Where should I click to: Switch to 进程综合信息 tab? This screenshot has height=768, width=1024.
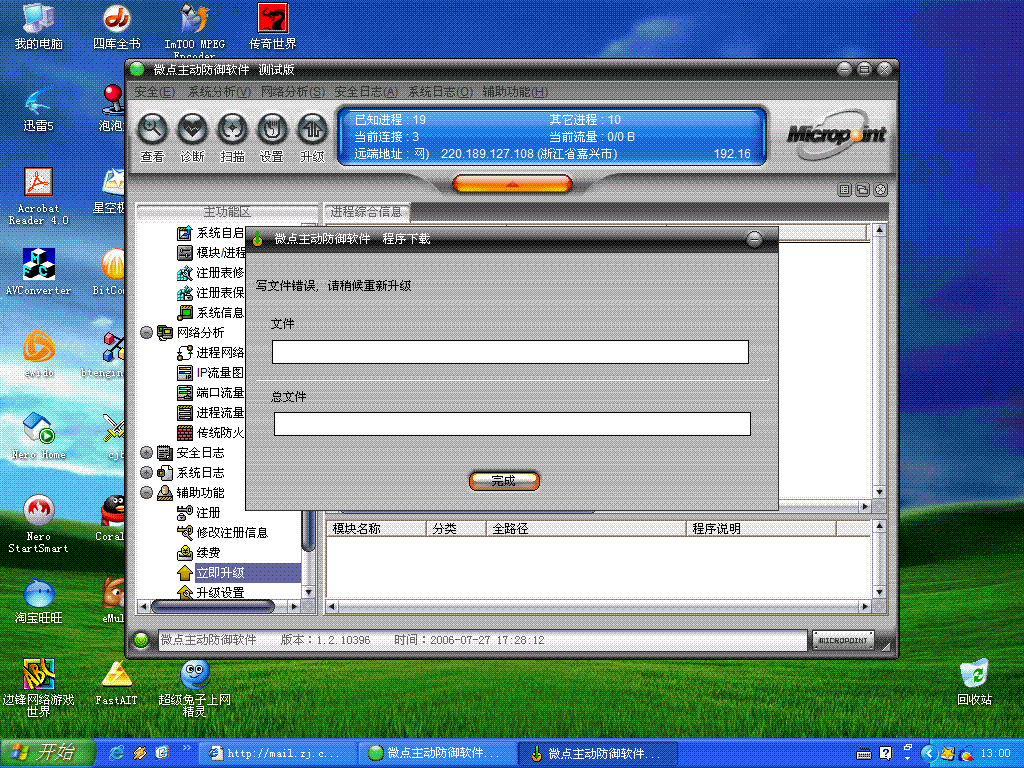(366, 212)
